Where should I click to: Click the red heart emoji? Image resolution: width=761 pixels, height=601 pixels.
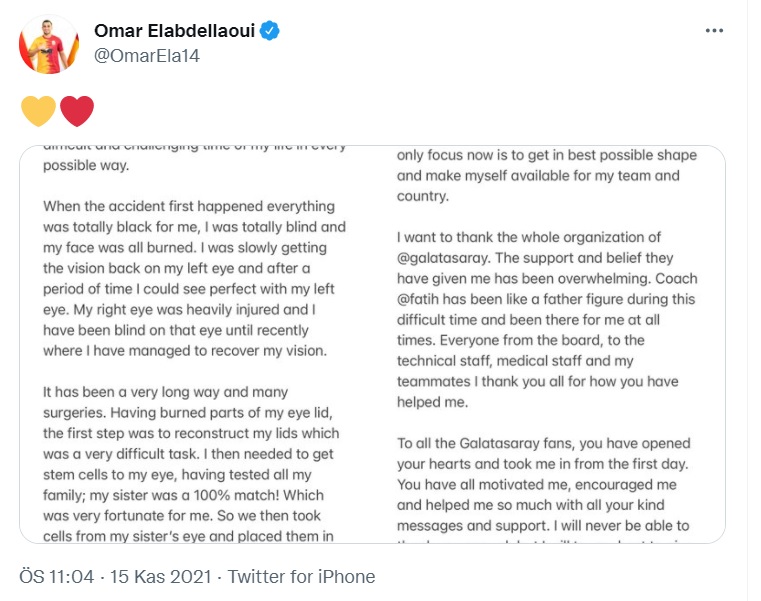(77, 111)
